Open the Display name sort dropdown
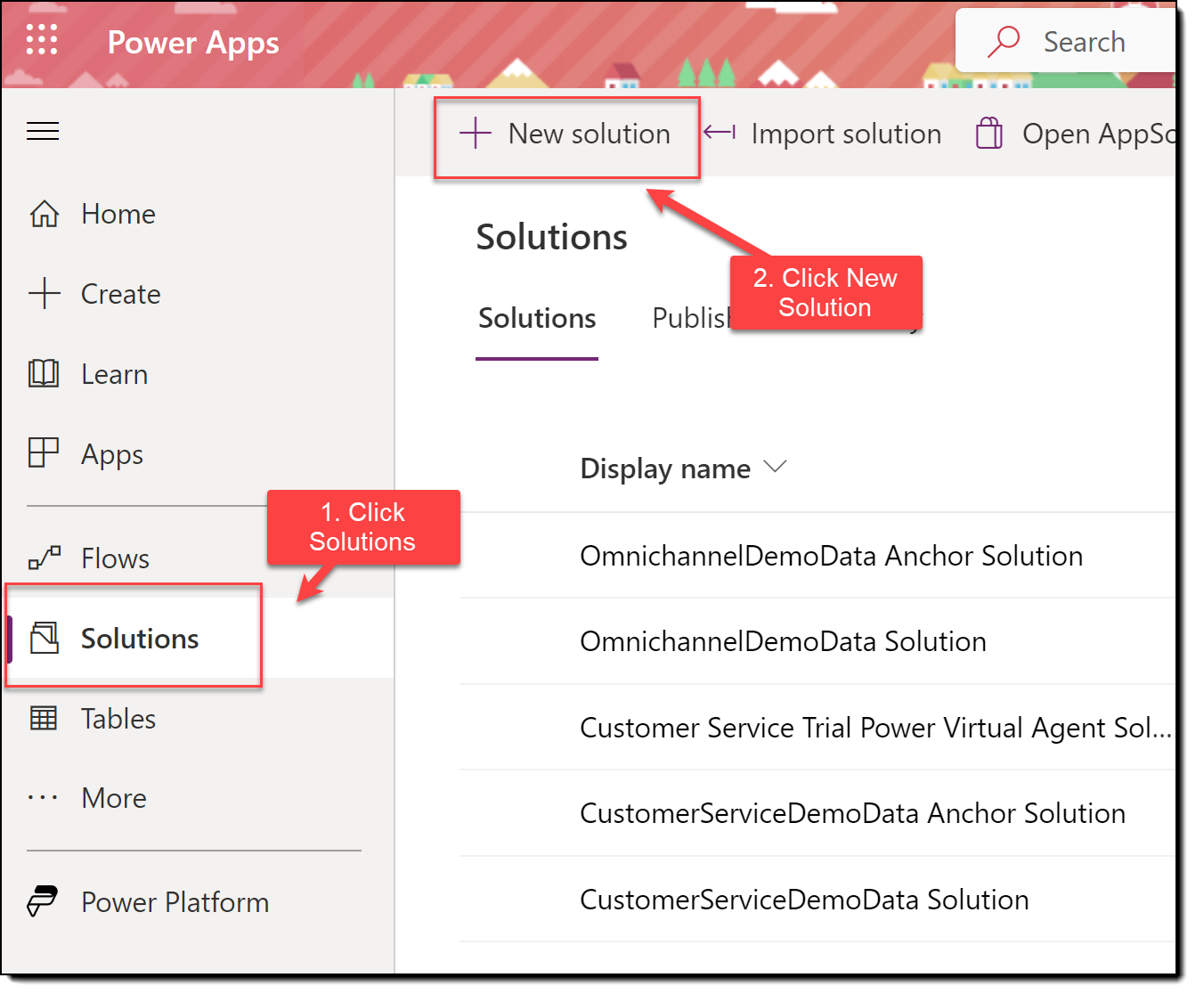This screenshot has height=1002, width=1204. (775, 467)
